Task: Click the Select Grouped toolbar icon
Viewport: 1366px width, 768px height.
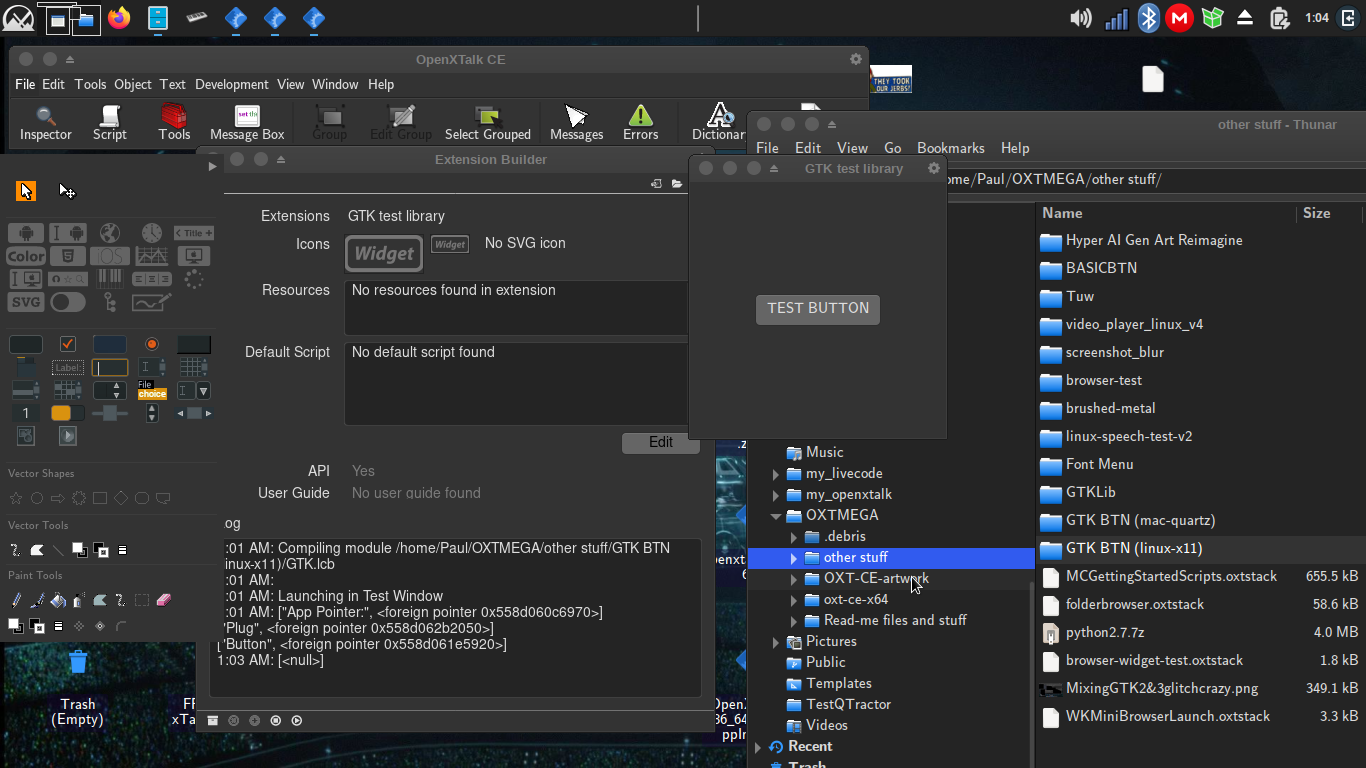Action: pyautogui.click(x=488, y=123)
